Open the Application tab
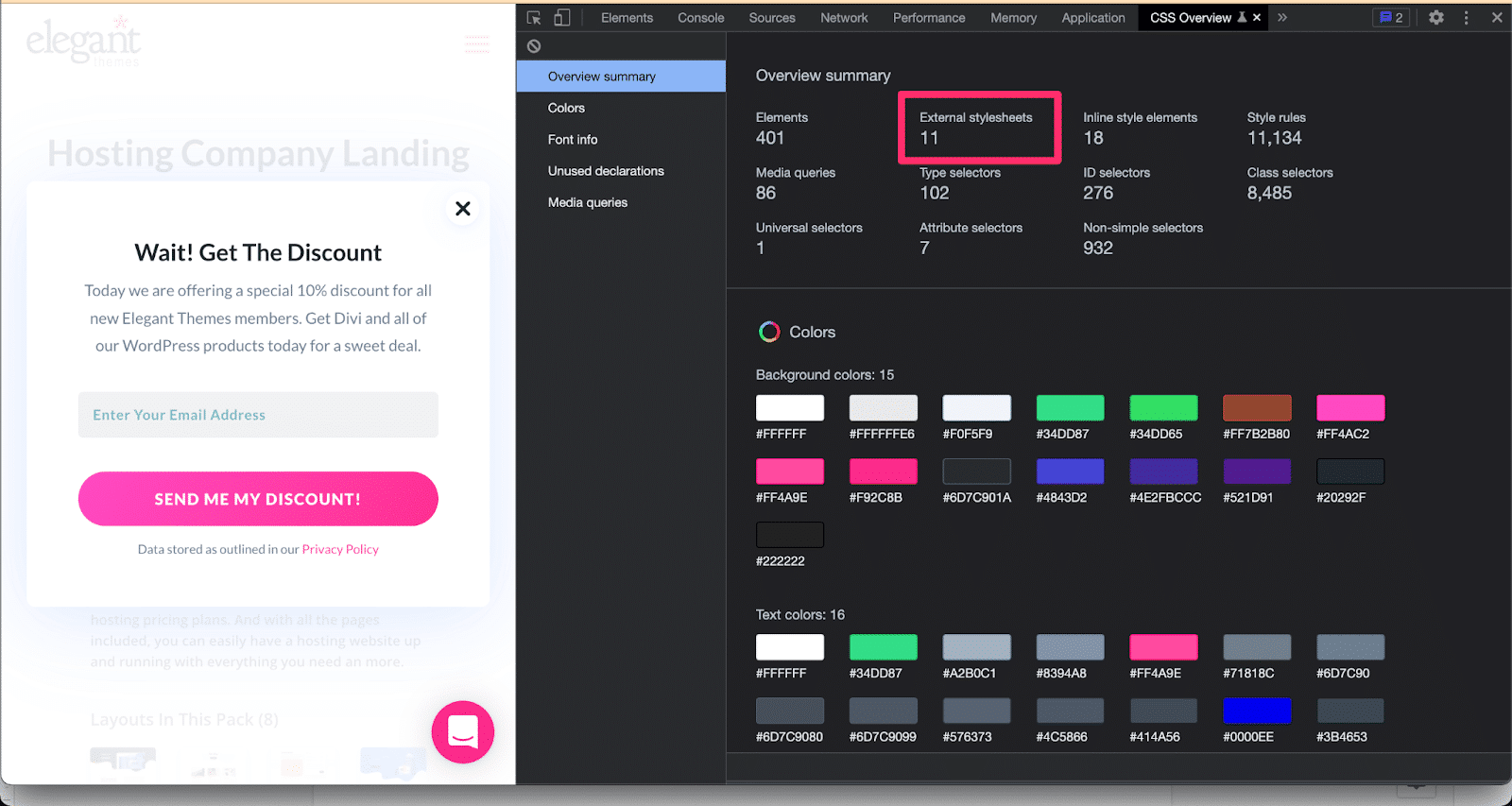The height and width of the screenshot is (806, 1512). [1093, 18]
